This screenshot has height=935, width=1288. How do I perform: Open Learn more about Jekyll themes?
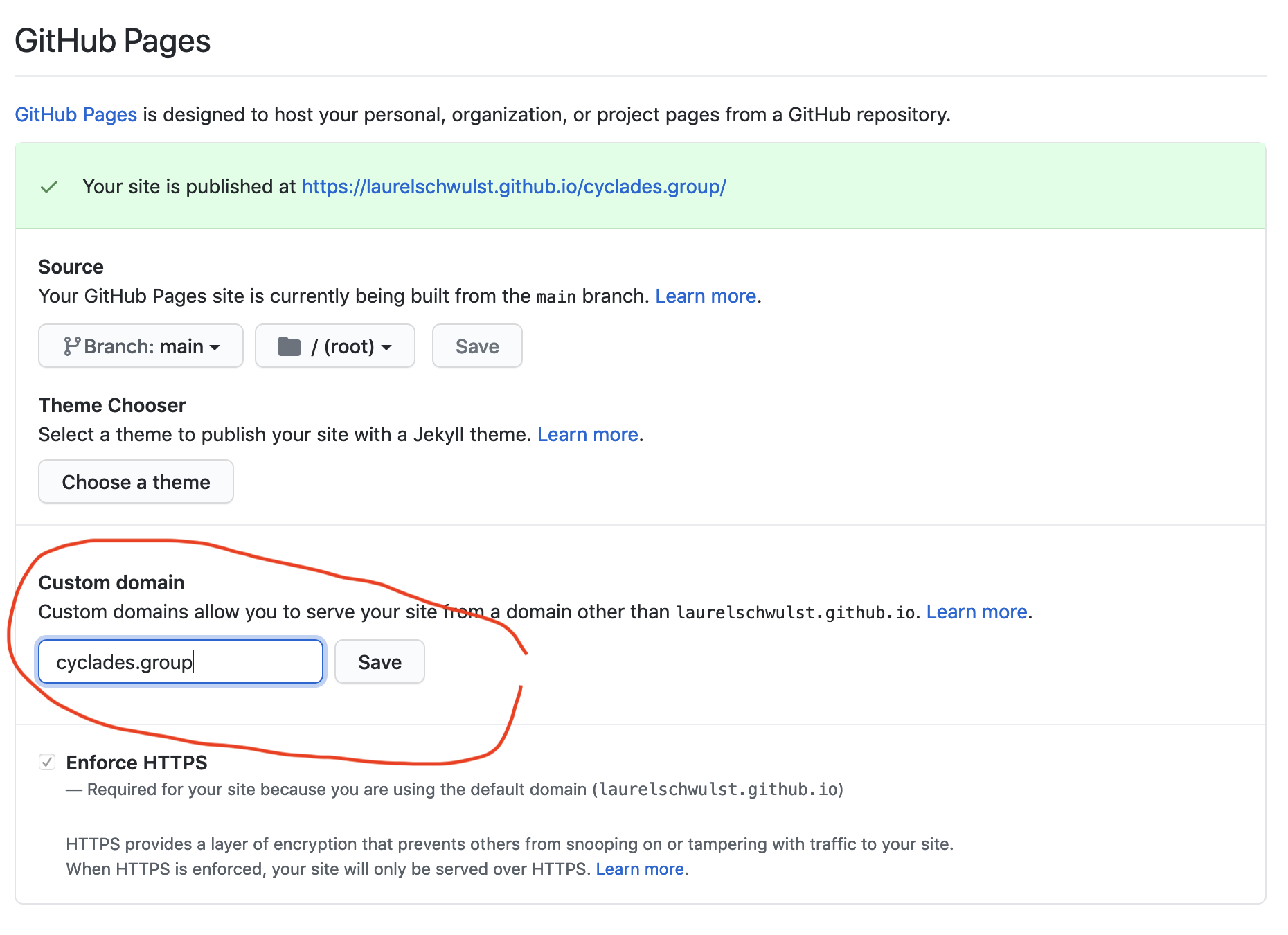click(x=587, y=435)
